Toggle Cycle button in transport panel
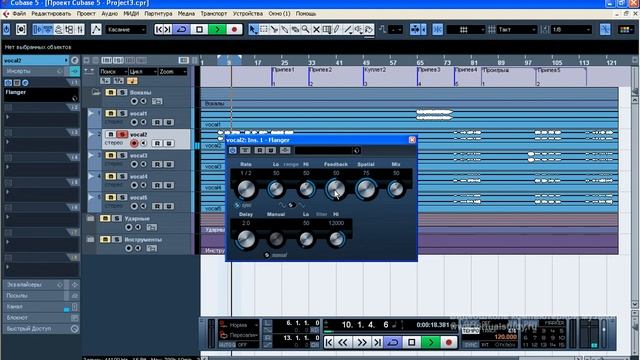The image size is (640, 360). [x=393, y=342]
